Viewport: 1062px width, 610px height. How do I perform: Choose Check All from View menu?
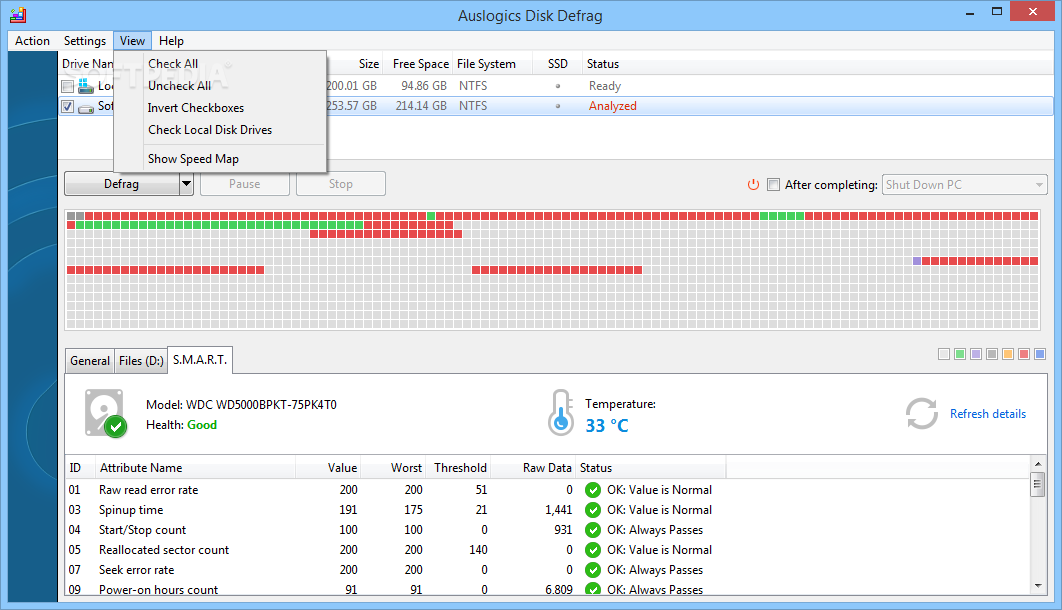[x=221, y=64]
